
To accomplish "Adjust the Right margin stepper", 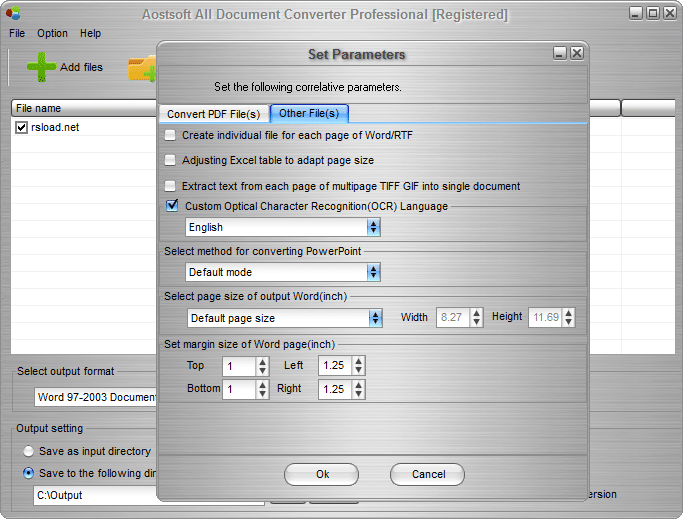I will click(358, 389).
